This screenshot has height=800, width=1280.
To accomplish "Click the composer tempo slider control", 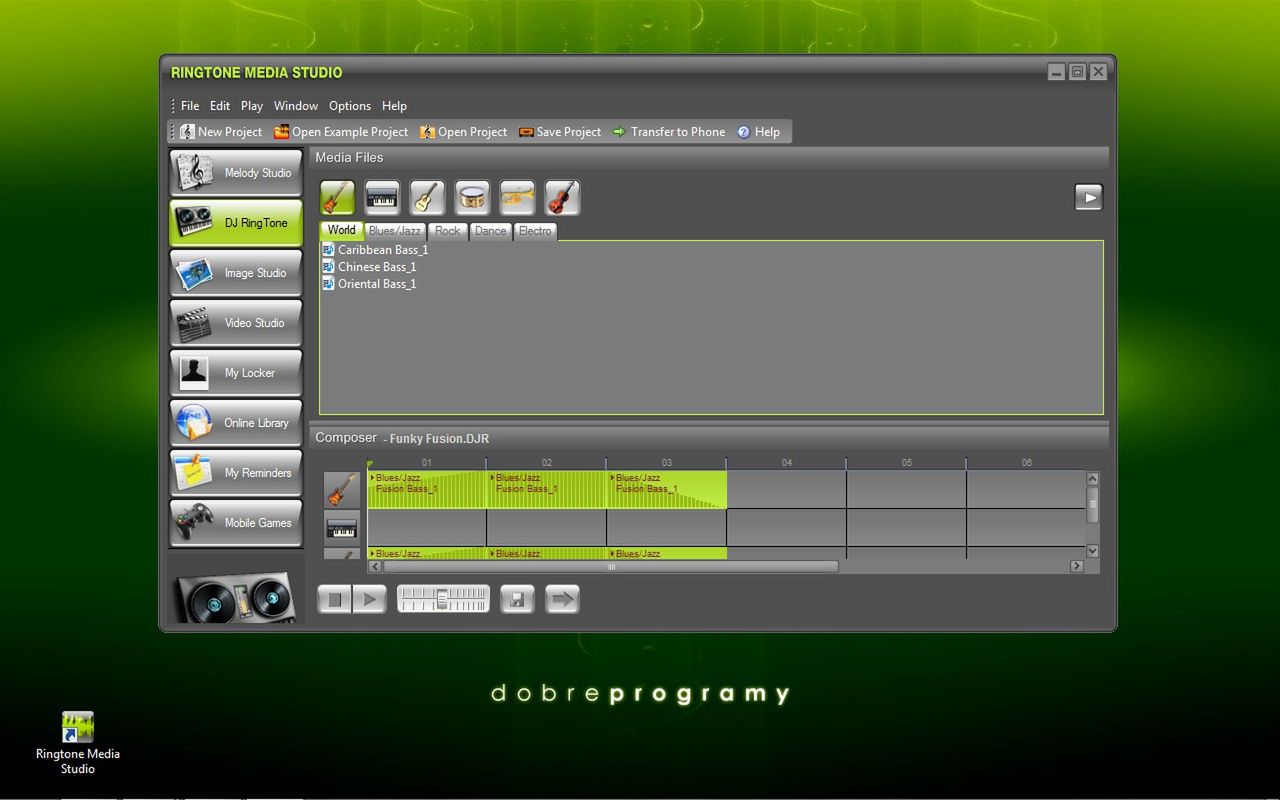I will [x=444, y=599].
